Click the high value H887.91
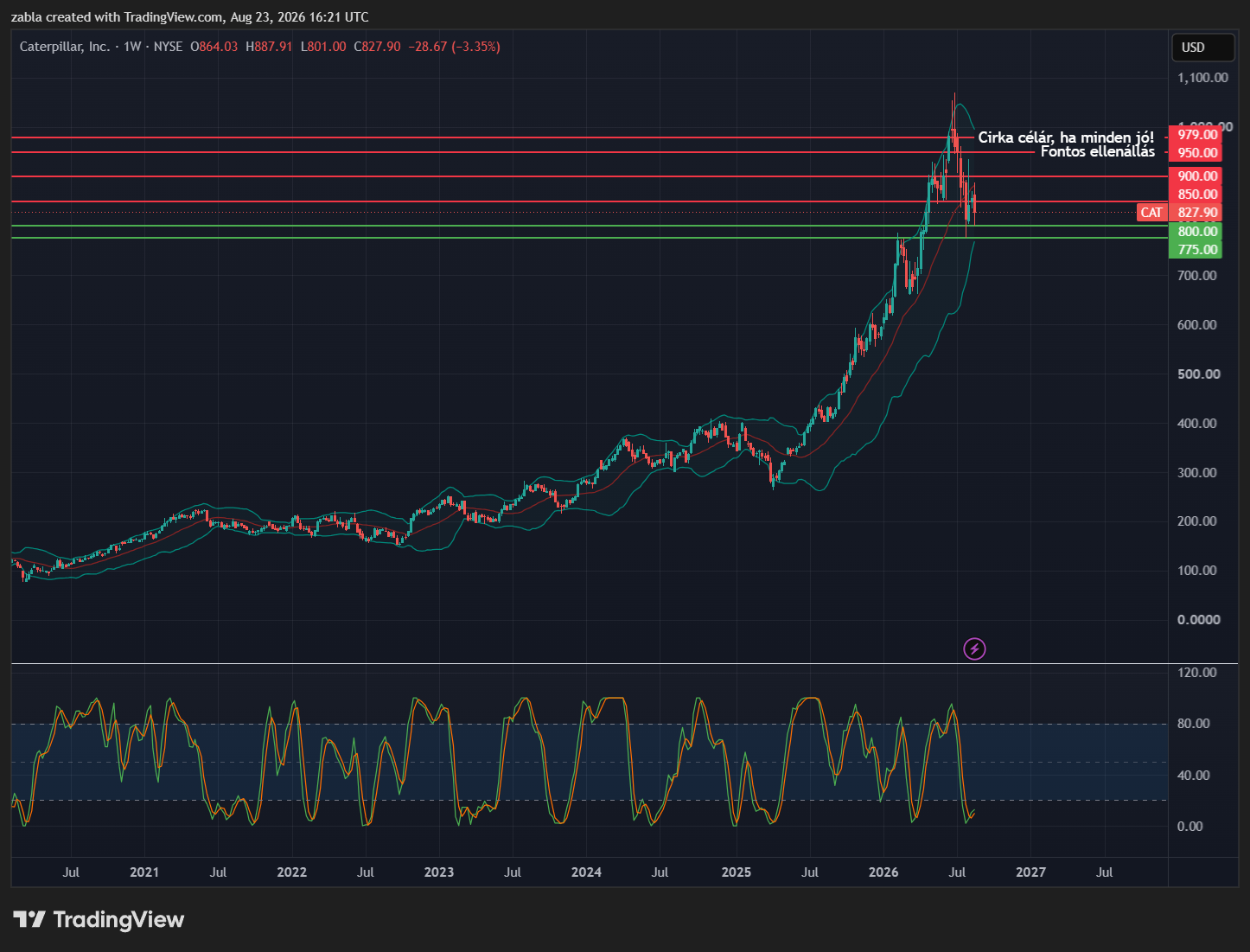Screen dimensions: 1250x952 coord(269,47)
